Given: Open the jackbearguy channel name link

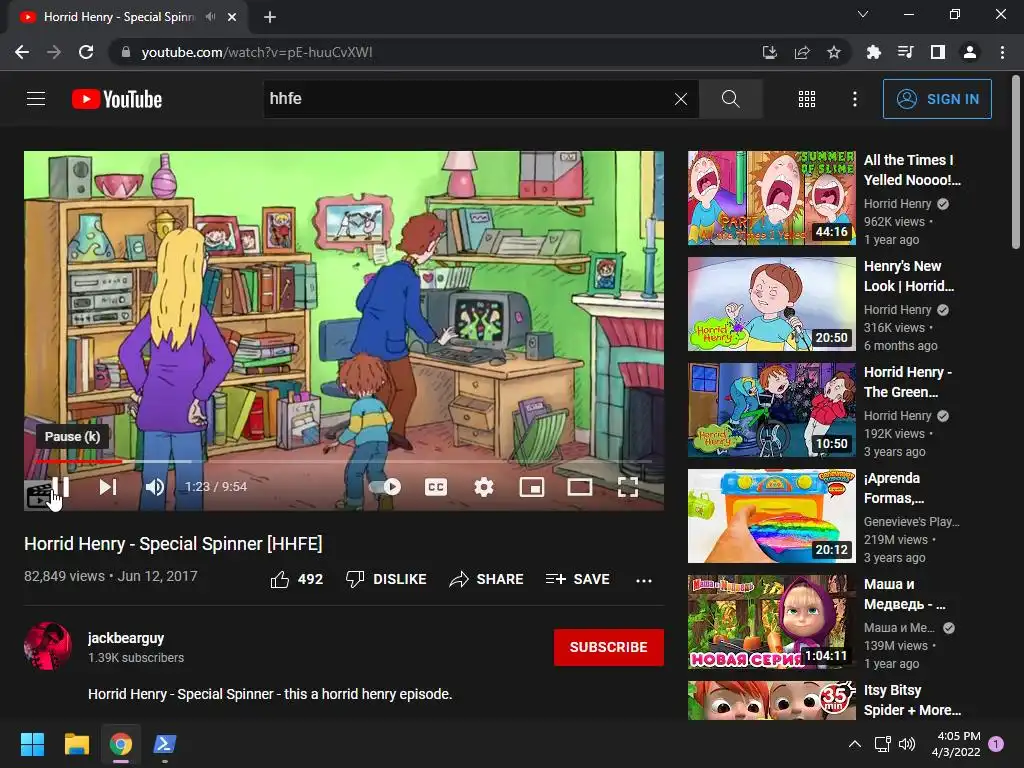Looking at the screenshot, I should click(x=126, y=638).
